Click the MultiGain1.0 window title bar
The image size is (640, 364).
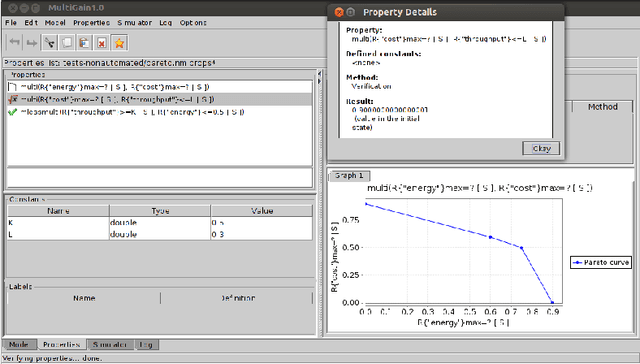[163, 7]
